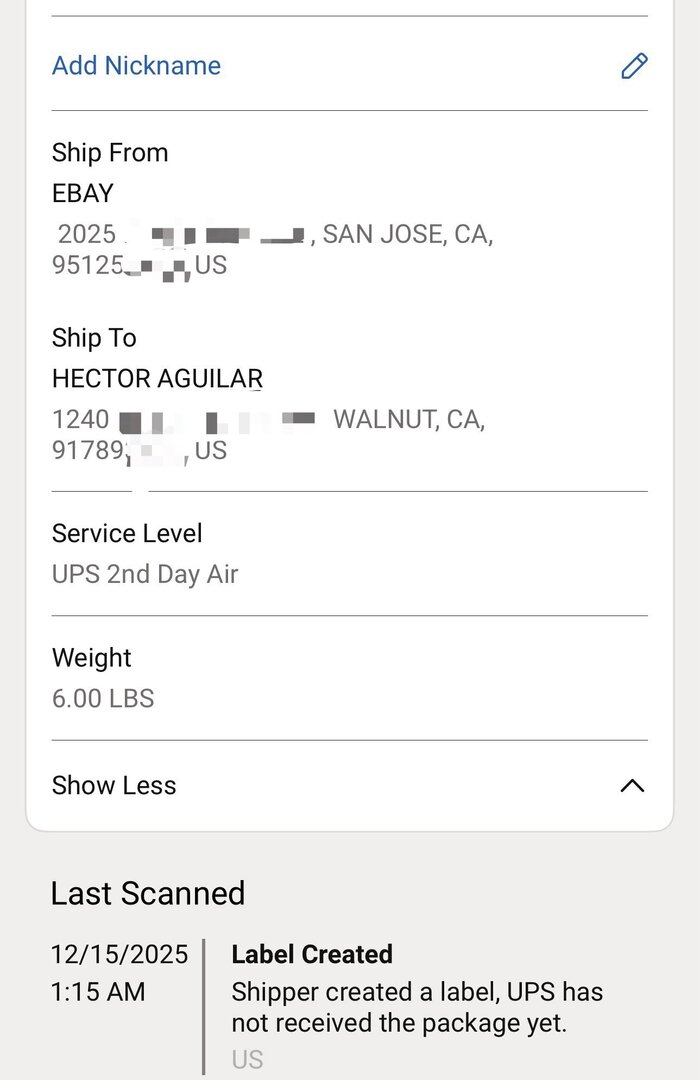Click the Service Level heading

click(x=126, y=534)
